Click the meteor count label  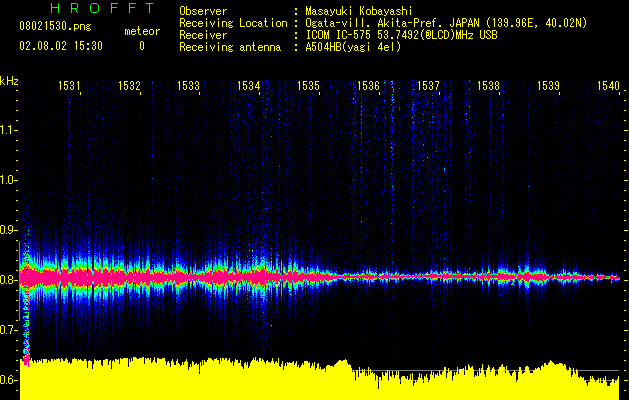tap(142, 31)
